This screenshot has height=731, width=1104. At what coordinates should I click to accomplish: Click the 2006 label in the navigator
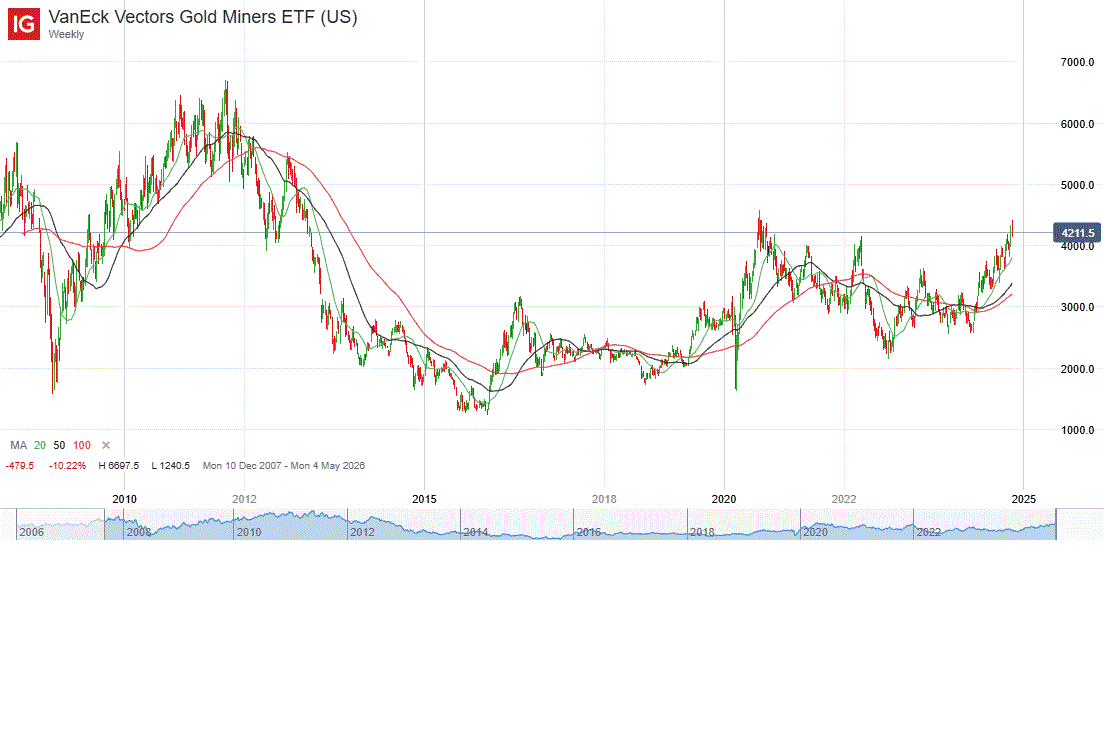(x=32, y=532)
